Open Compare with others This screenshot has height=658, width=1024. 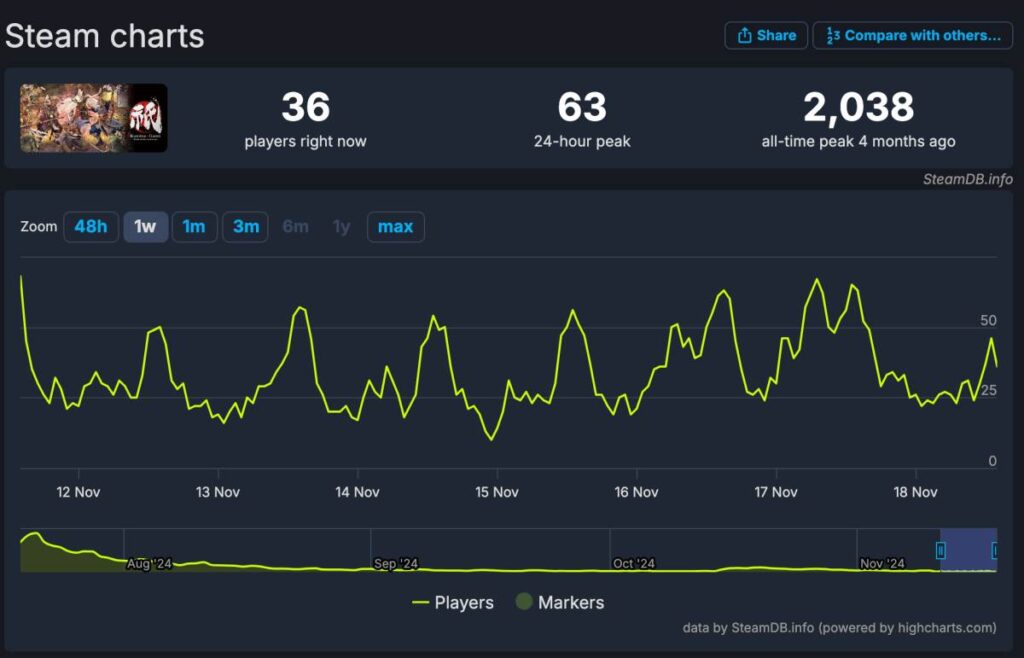click(x=912, y=35)
